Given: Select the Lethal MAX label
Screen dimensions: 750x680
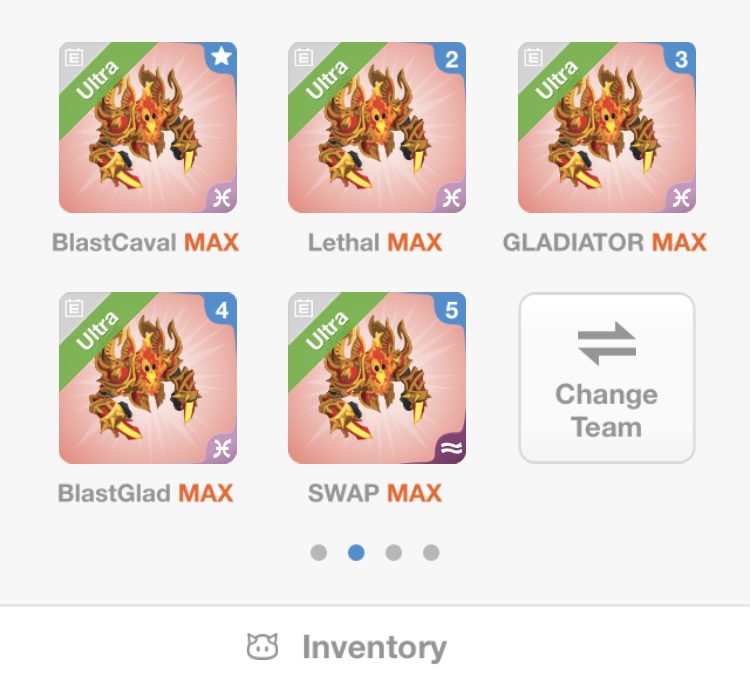Looking at the screenshot, I should (x=375, y=242).
